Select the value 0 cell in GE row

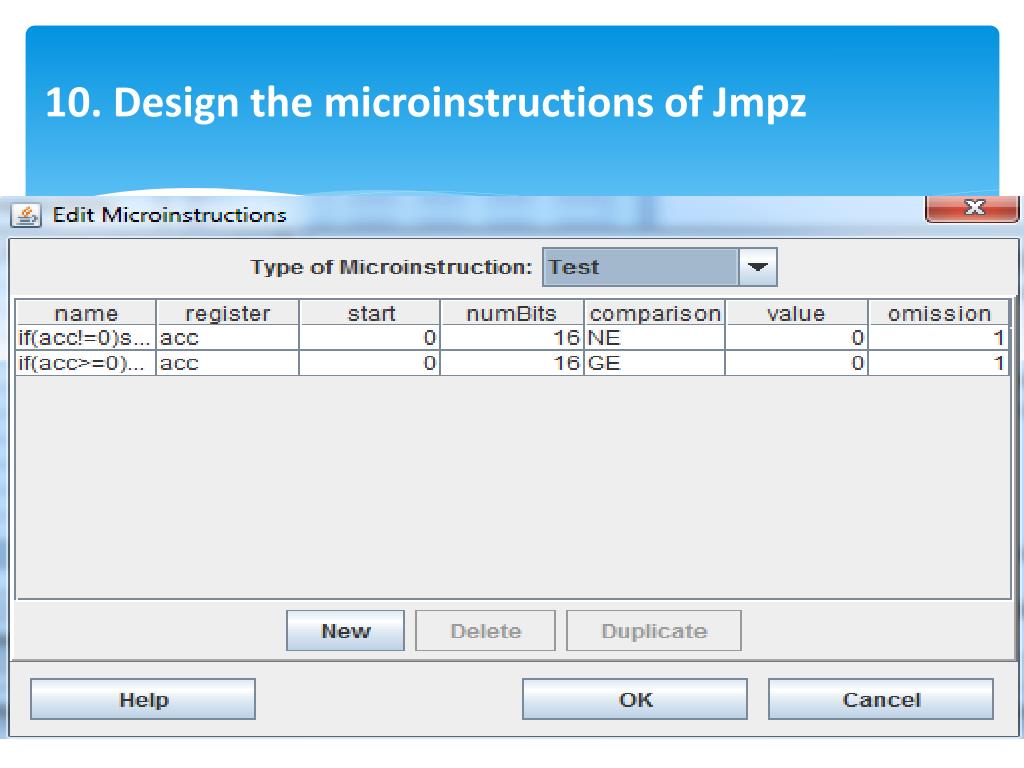(x=797, y=363)
